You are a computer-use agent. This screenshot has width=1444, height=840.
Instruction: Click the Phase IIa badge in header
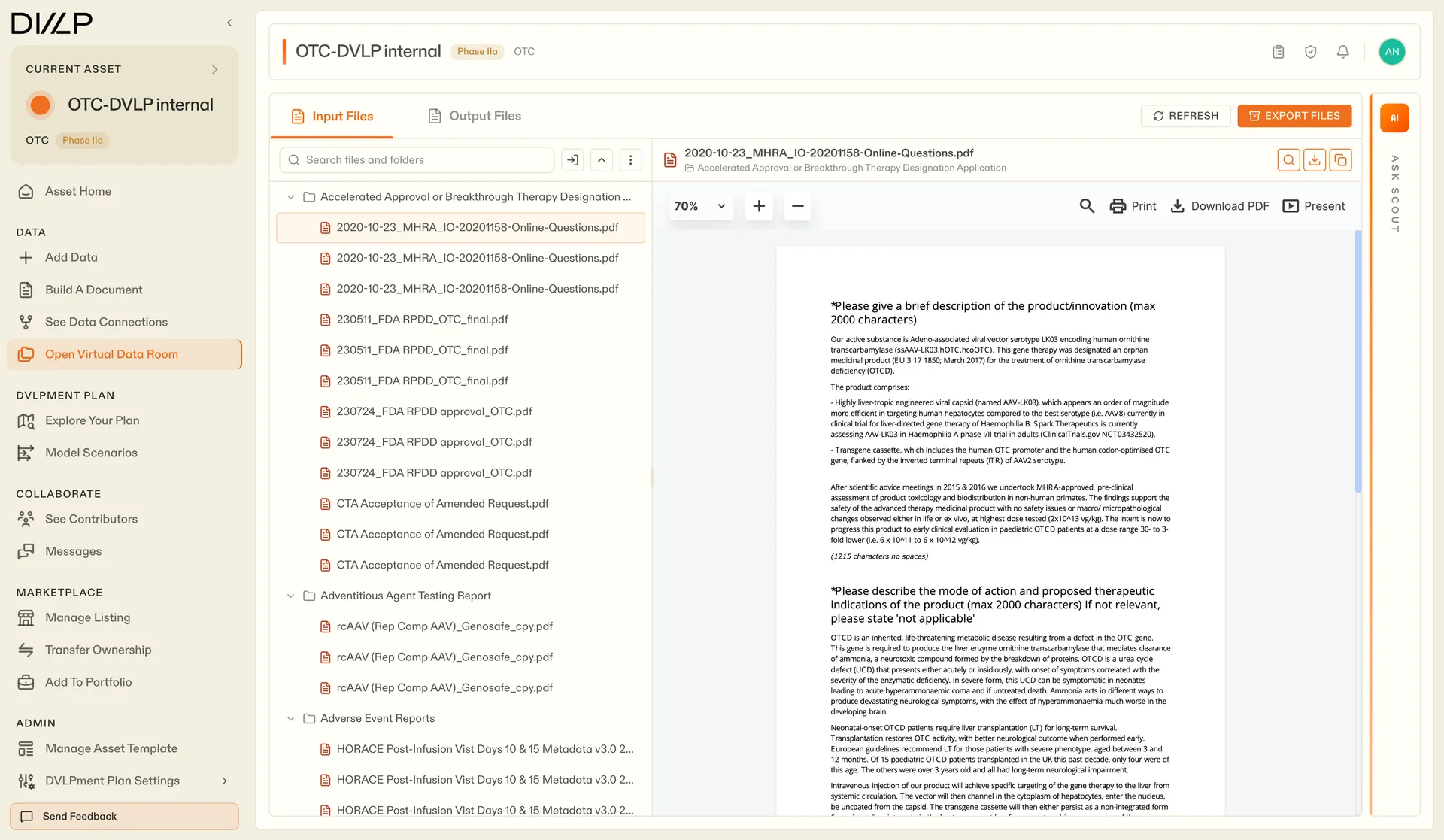[x=477, y=52]
